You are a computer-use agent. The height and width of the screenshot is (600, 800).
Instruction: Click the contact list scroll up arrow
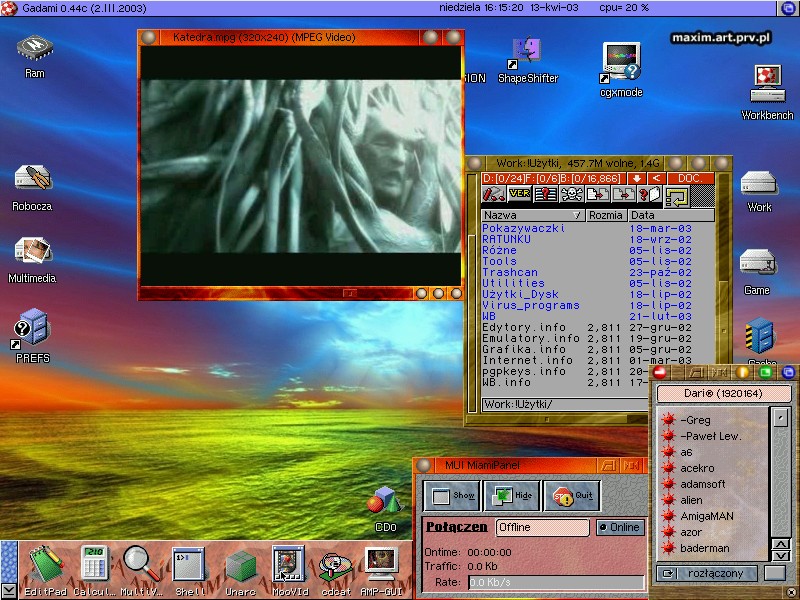pyautogui.click(x=781, y=544)
